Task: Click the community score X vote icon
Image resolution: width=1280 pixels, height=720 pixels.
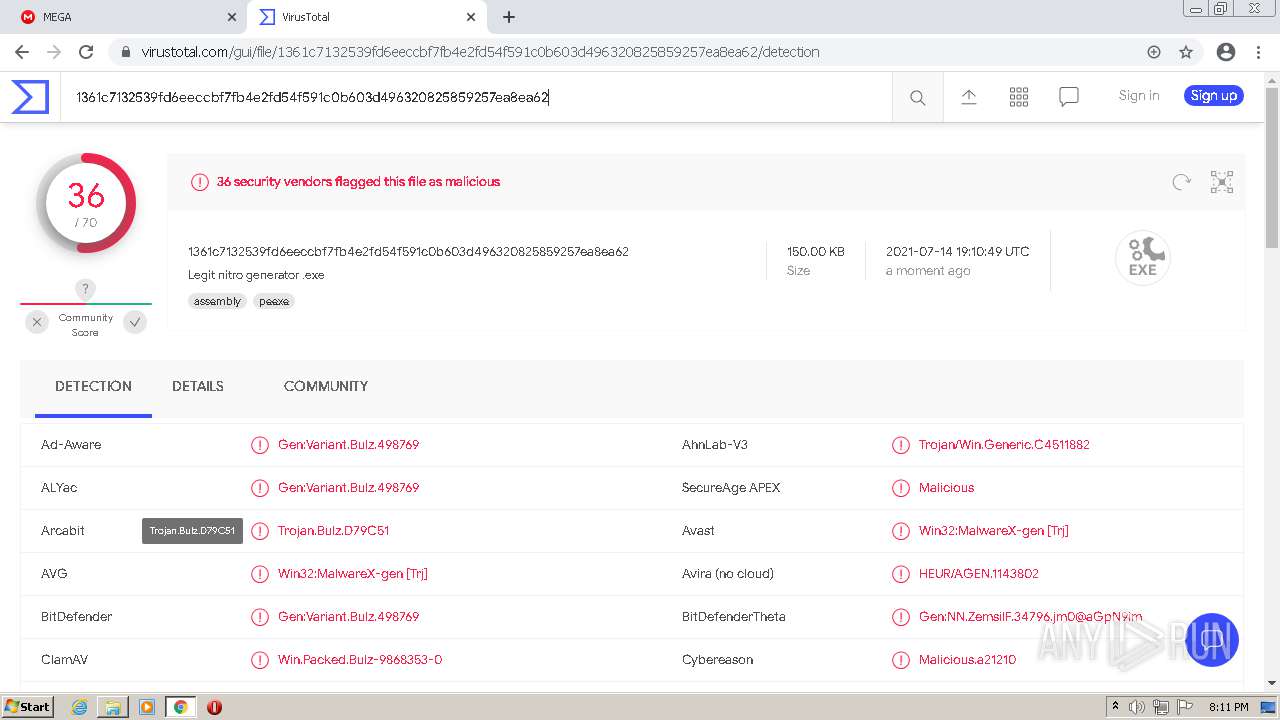Action: [x=37, y=322]
